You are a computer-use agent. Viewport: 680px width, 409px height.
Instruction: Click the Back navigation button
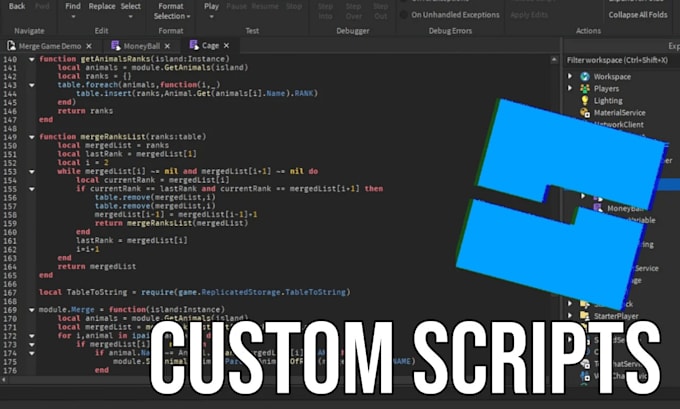coord(17,6)
